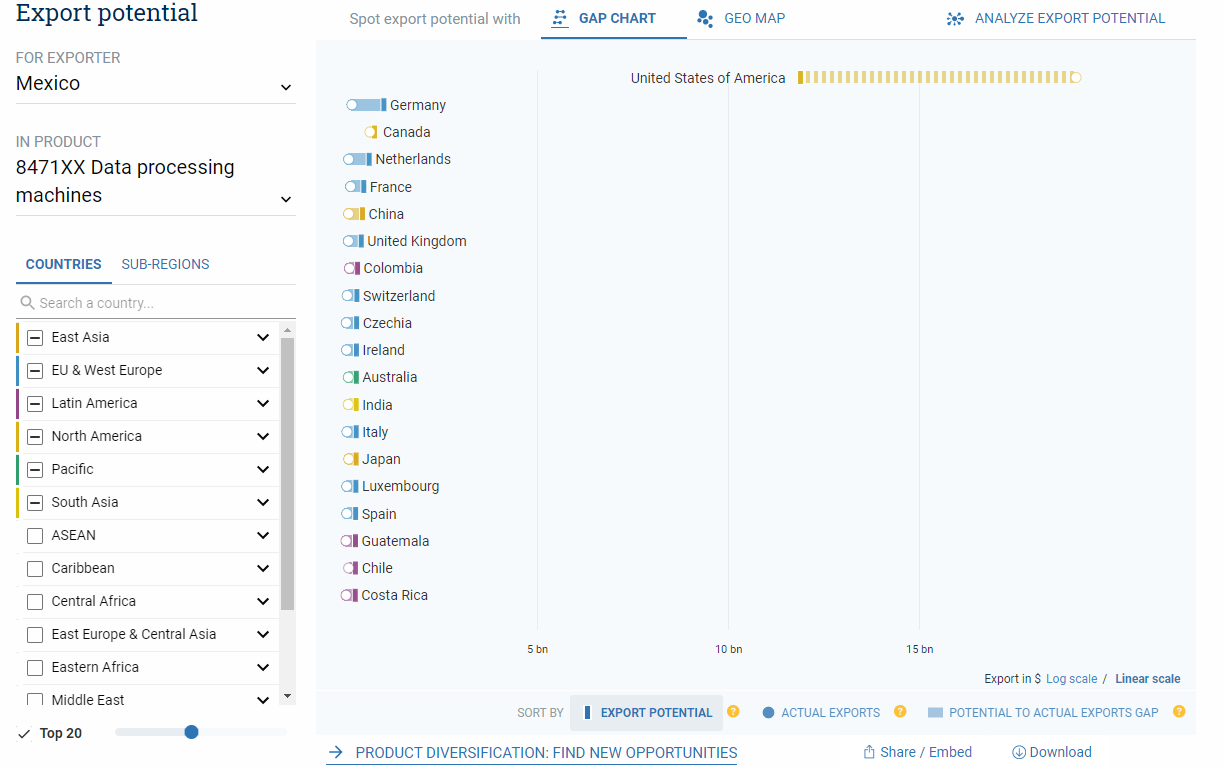Screen dimensions: 1223x767
Task: Click help icon beside Potential to Actual Exports Gap
Action: click(x=1179, y=712)
